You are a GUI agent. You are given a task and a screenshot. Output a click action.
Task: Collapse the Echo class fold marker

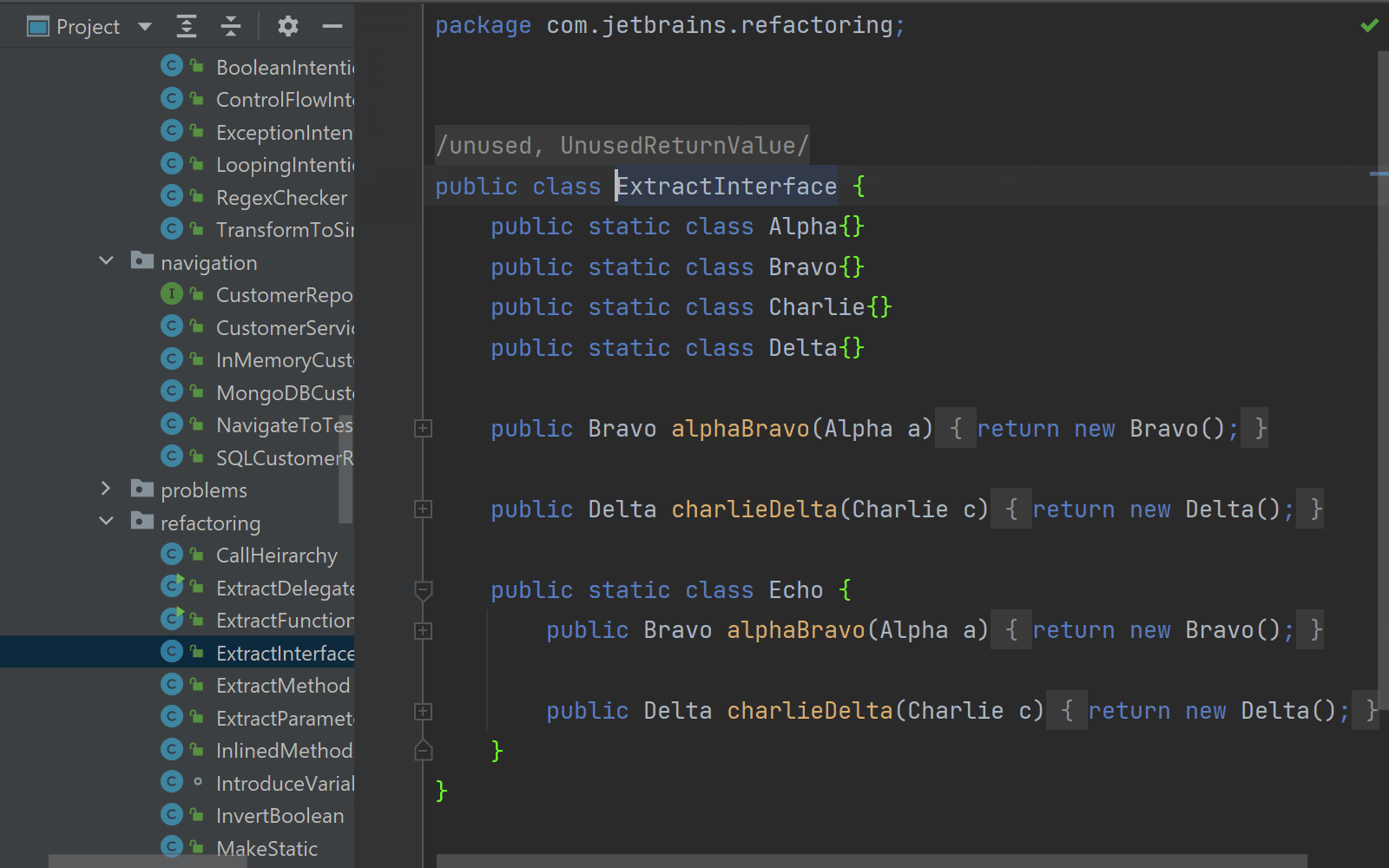pyautogui.click(x=424, y=590)
